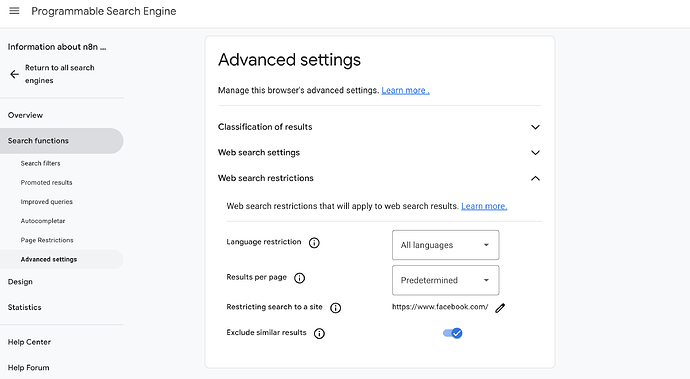Open Search filters sub-item
The height and width of the screenshot is (379, 690).
click(x=40, y=163)
